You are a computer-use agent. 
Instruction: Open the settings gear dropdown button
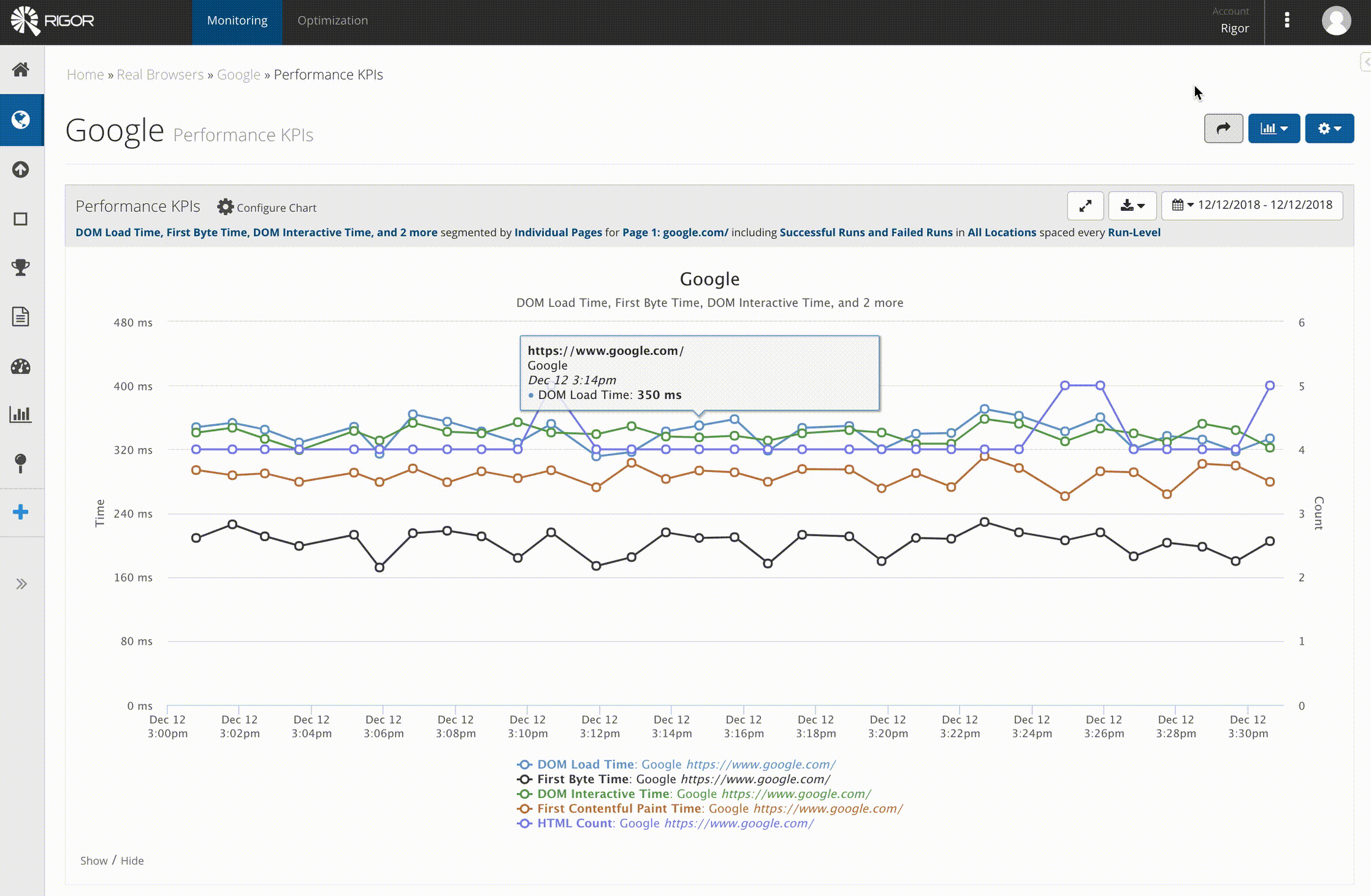tap(1329, 128)
